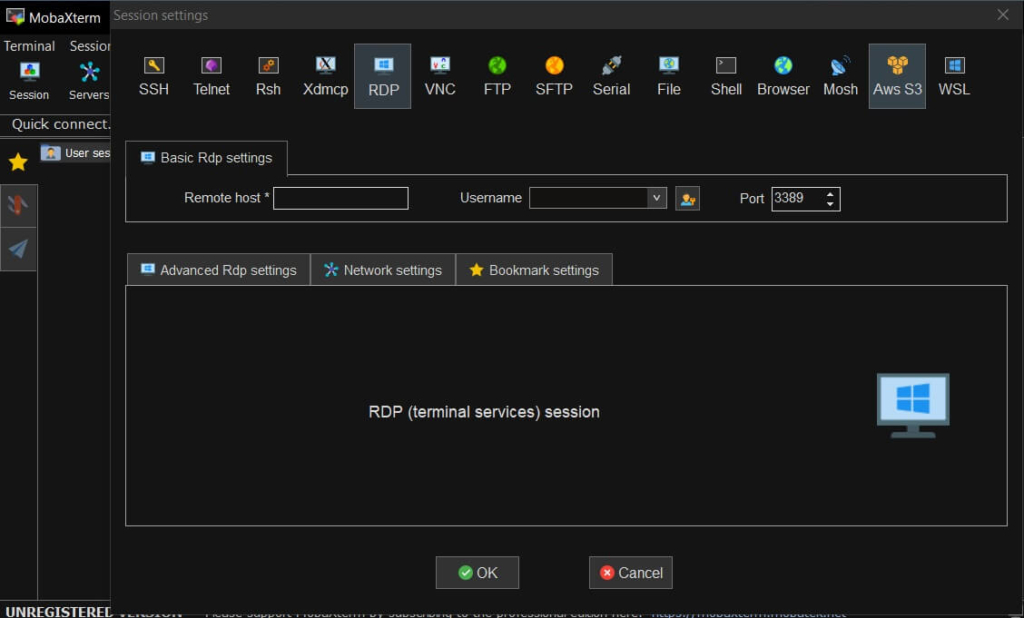Increase the Port number with up arrow
This screenshot has width=1024, height=618.
pos(829,194)
